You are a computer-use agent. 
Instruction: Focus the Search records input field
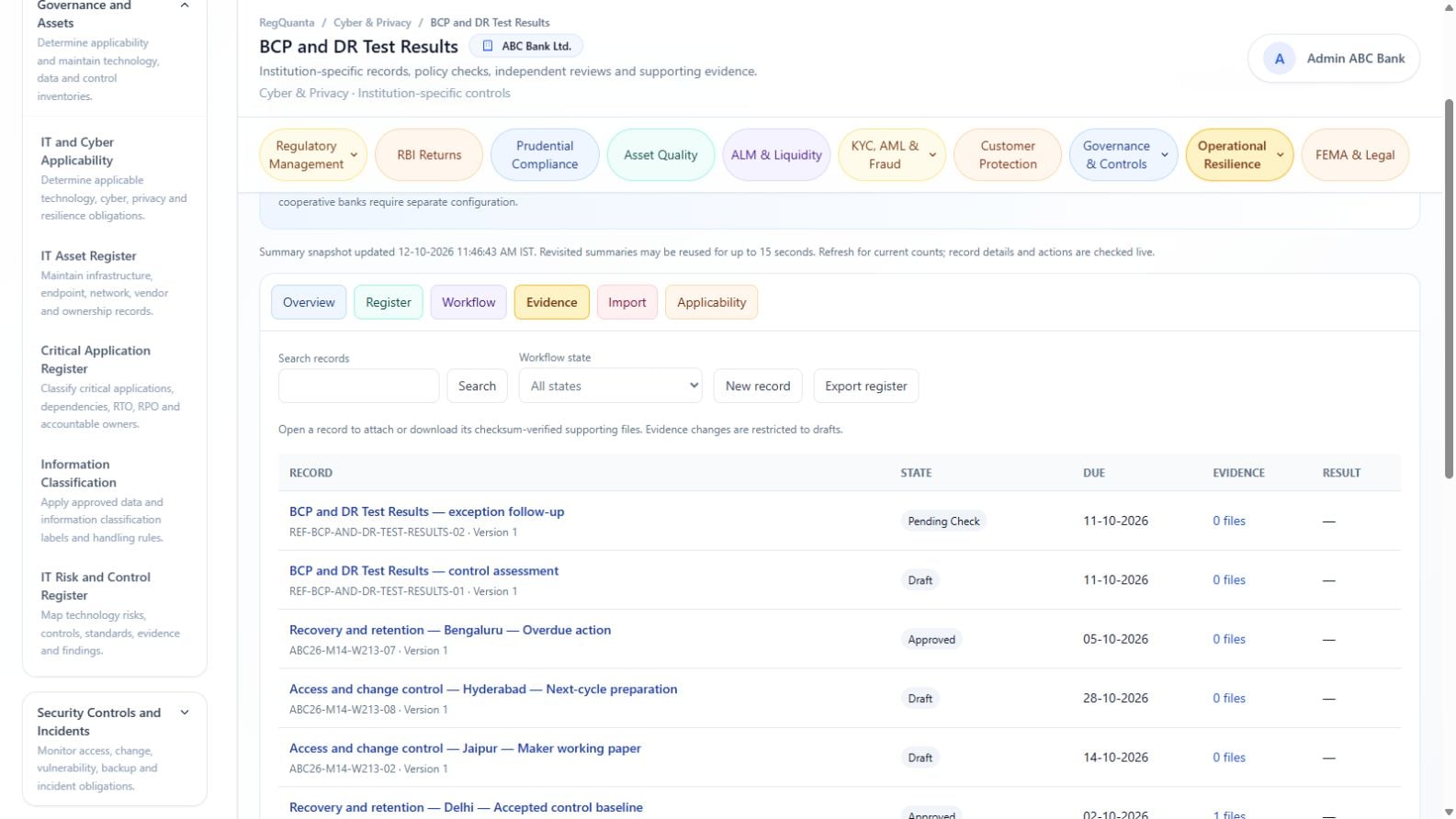click(359, 387)
